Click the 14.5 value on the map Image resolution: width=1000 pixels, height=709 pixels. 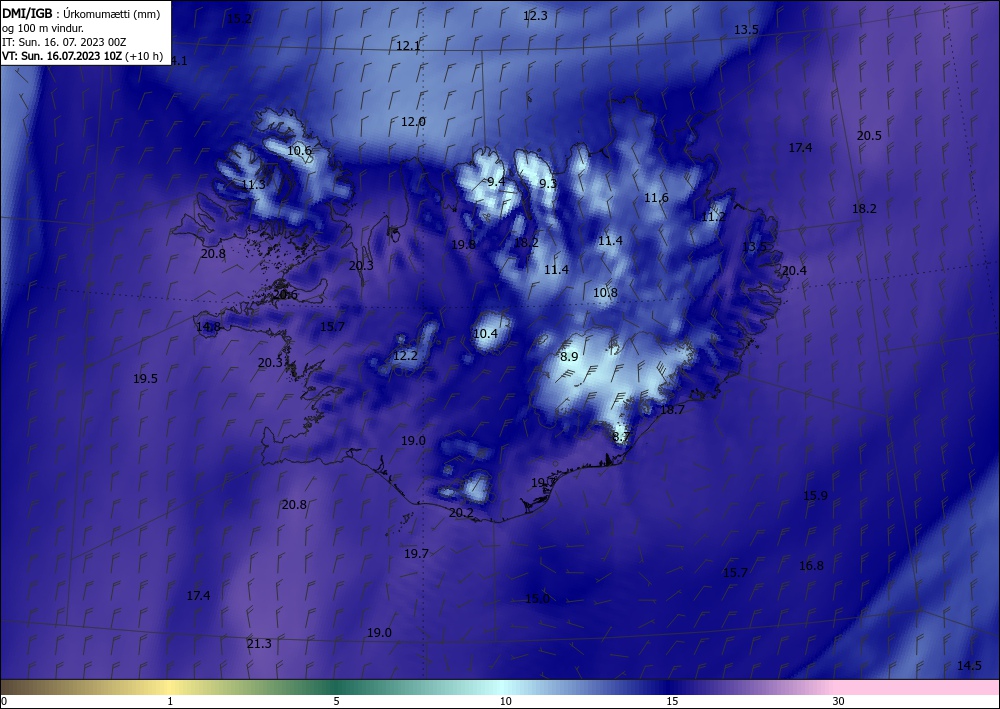pos(969,666)
